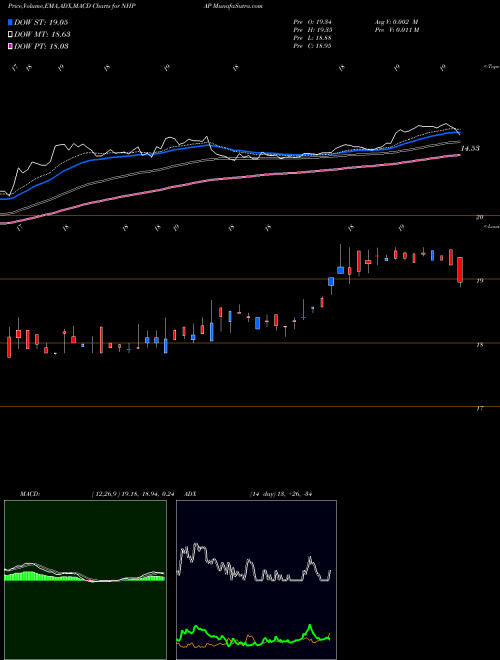500x660 pixels.
Task: Select the 'Pre C: 18.95' close value
Action: (x=312, y=46)
